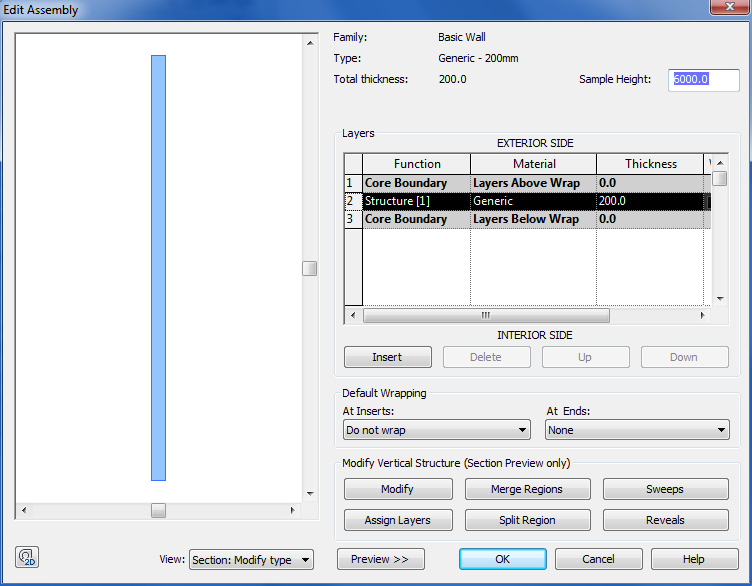The width and height of the screenshot is (752, 586).
Task: Click the Sweeps button
Action: coord(665,489)
